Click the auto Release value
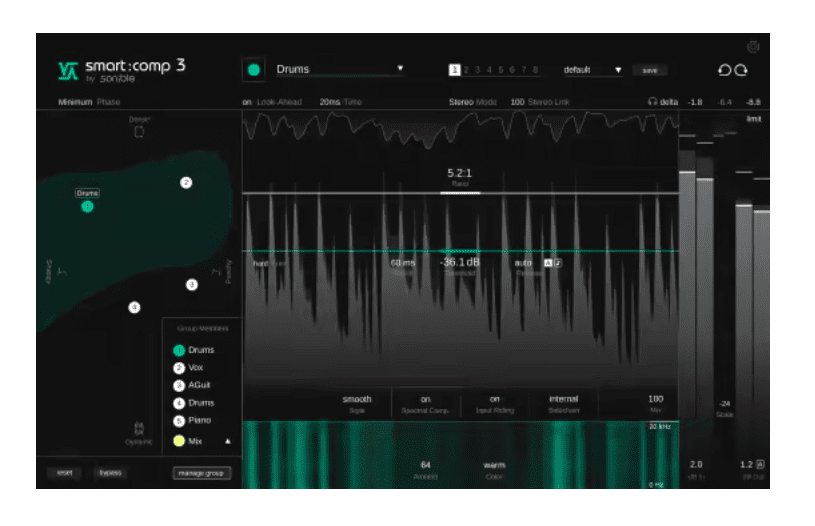The height and width of the screenshot is (526, 815). pos(523,263)
